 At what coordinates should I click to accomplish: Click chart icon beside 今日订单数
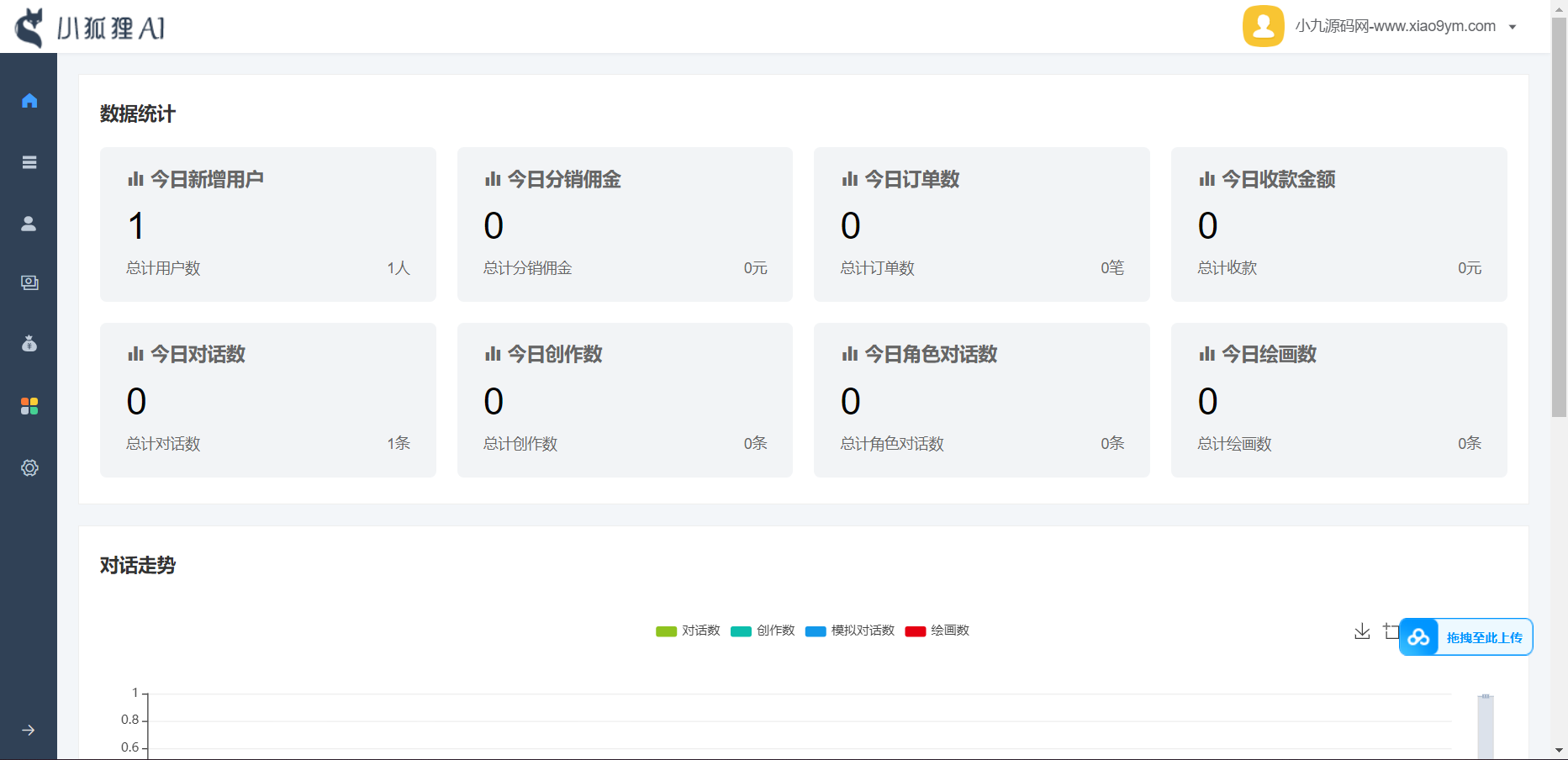coord(850,179)
